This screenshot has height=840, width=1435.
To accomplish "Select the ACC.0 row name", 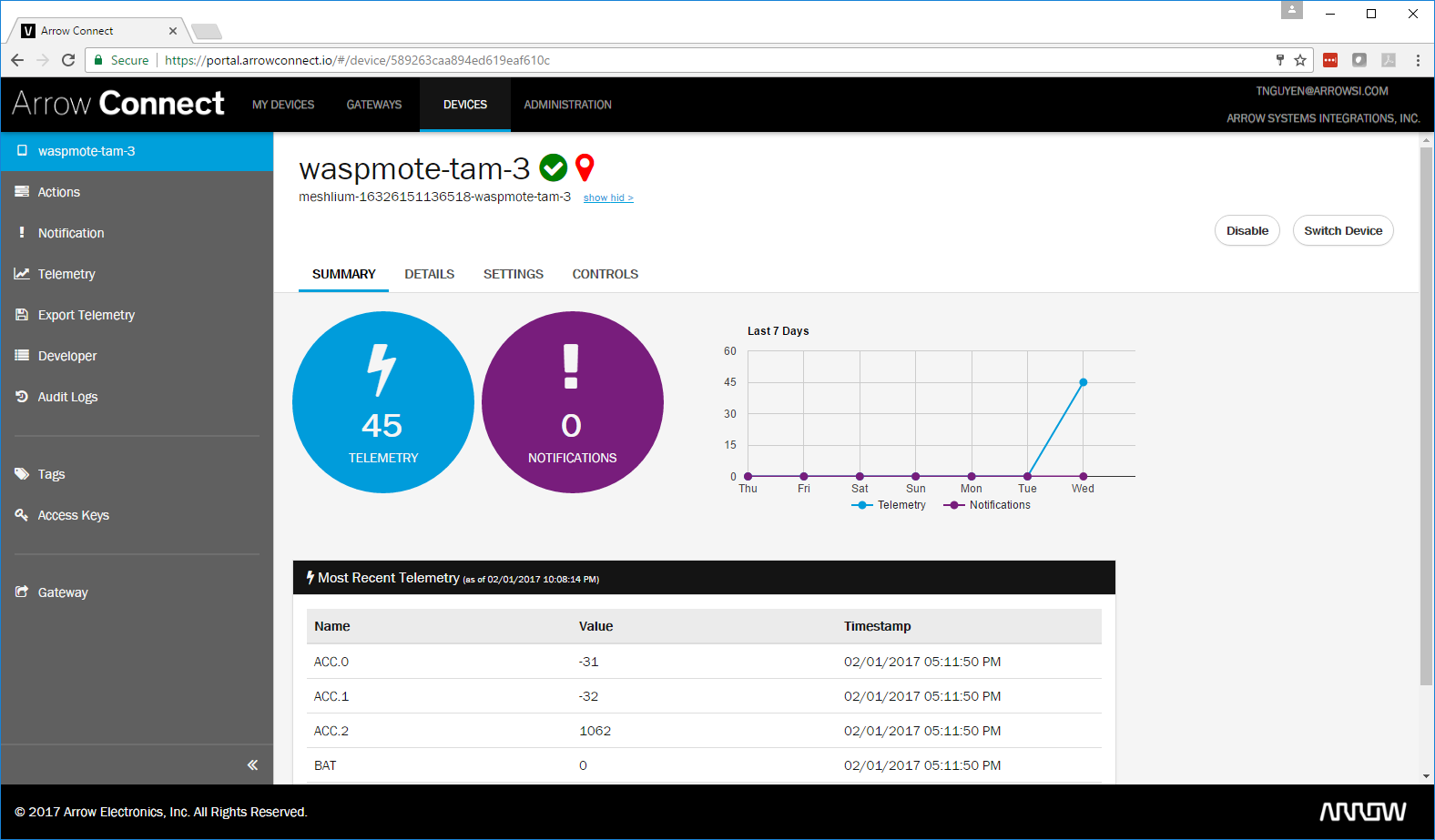I will (x=331, y=662).
